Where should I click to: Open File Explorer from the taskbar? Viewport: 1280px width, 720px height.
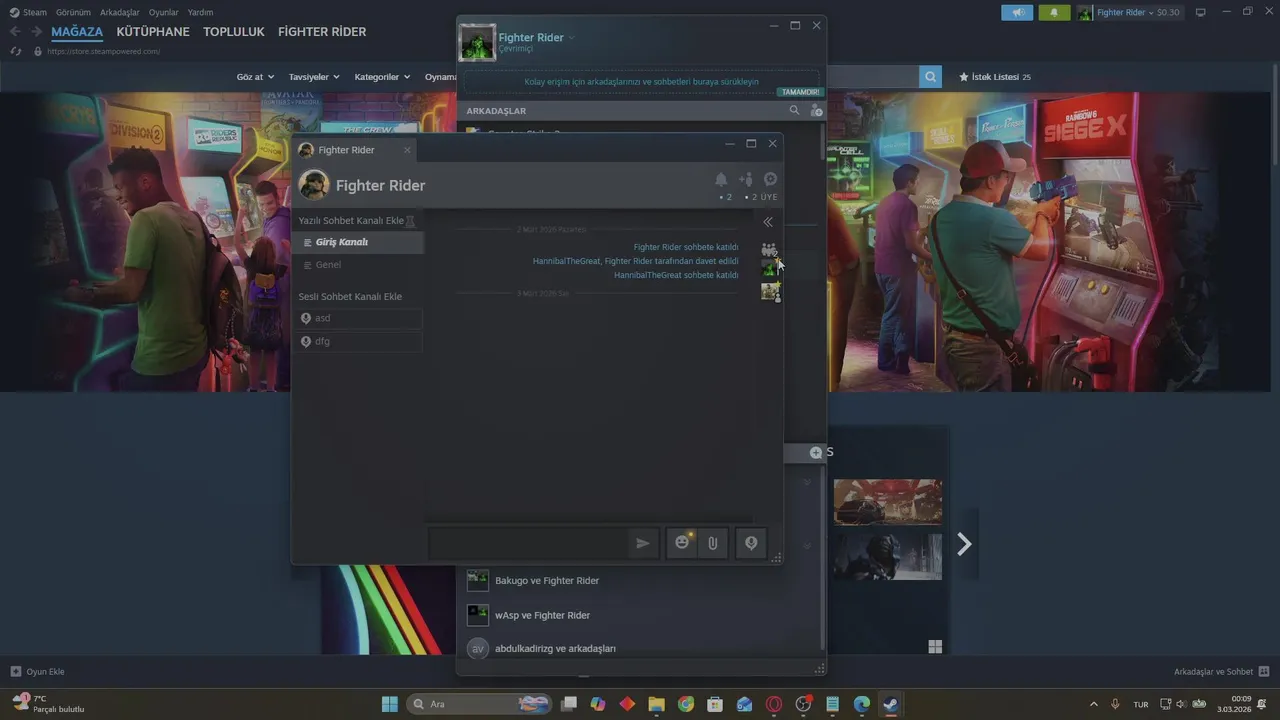[656, 704]
